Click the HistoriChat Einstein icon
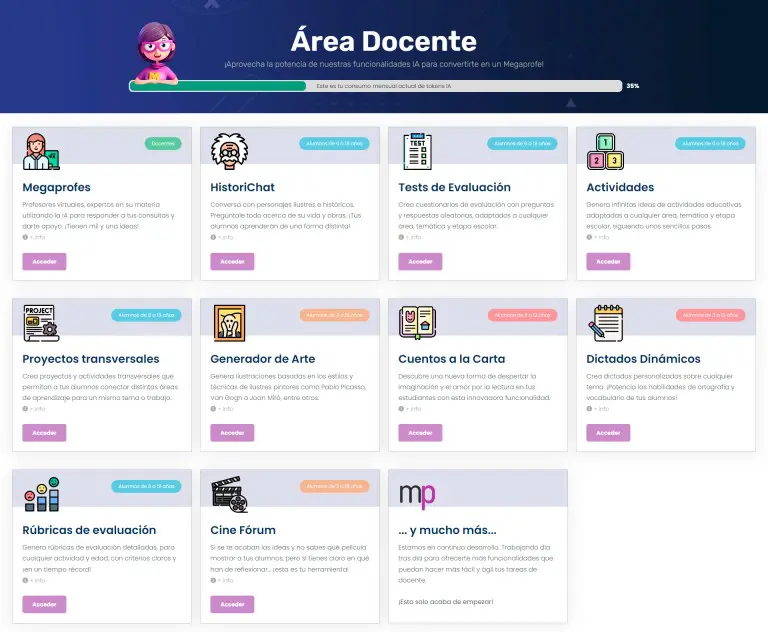 coord(229,151)
